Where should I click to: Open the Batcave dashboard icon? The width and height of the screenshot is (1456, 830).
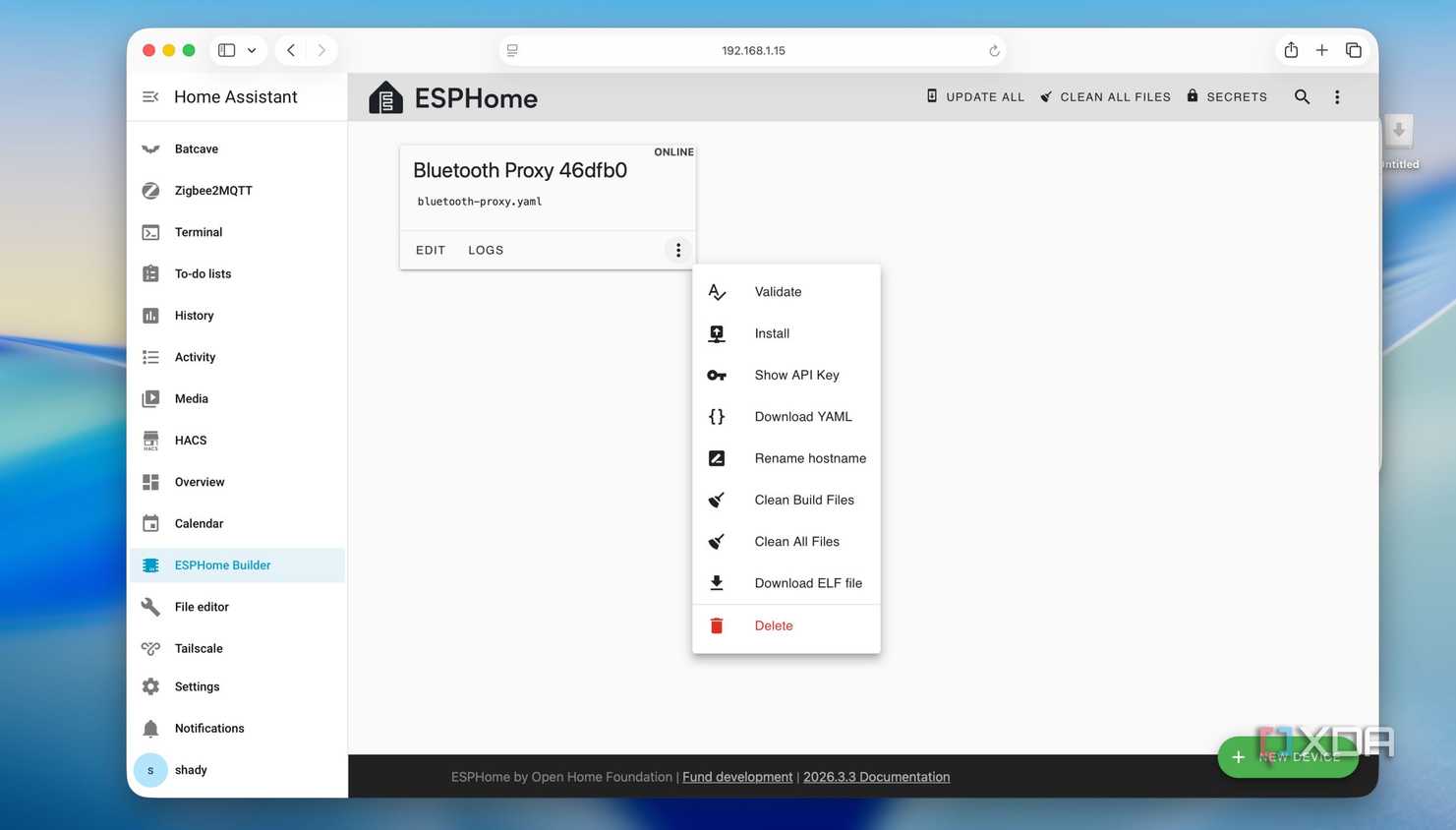coord(150,149)
